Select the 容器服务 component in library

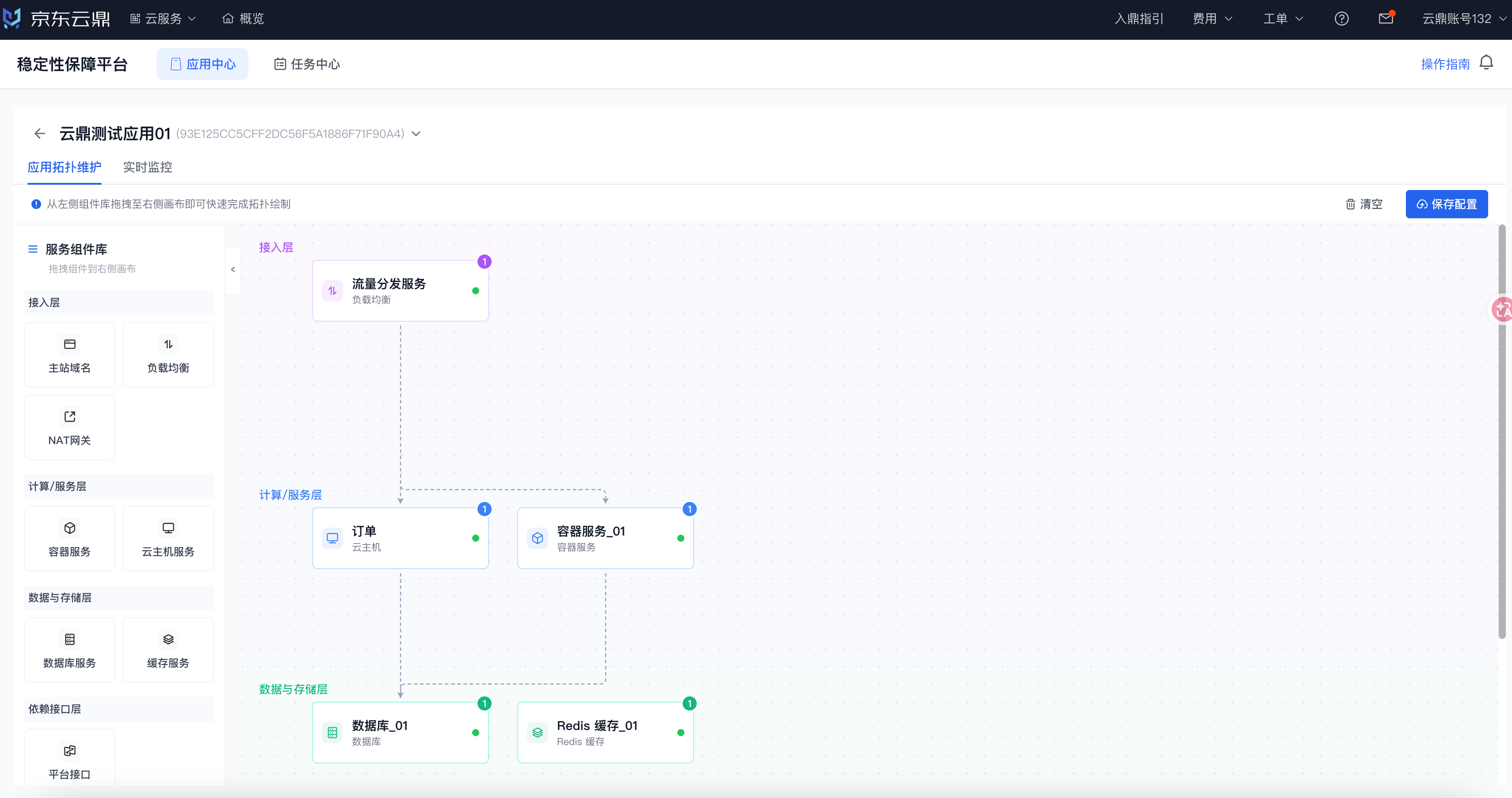click(69, 538)
